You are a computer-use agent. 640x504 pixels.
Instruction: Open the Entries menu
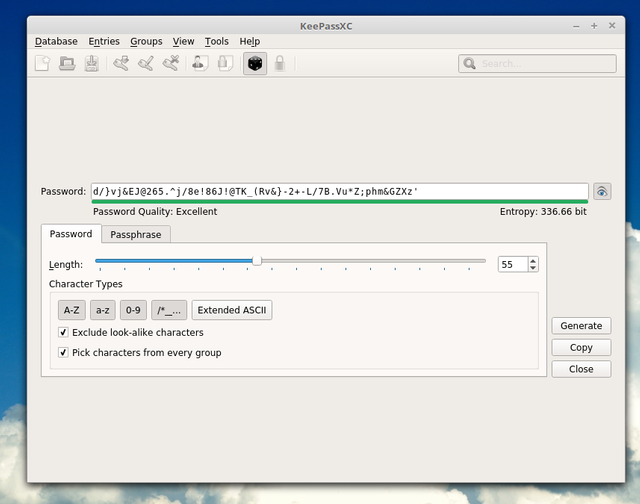pos(104,41)
